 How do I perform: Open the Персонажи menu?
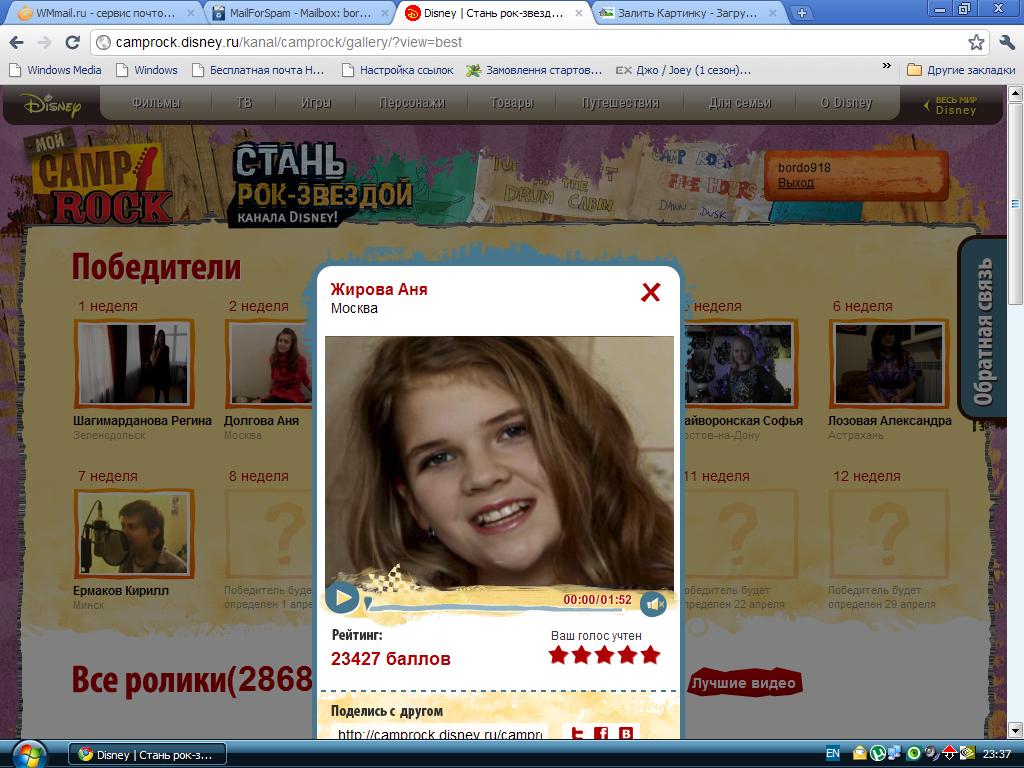pyautogui.click(x=412, y=103)
